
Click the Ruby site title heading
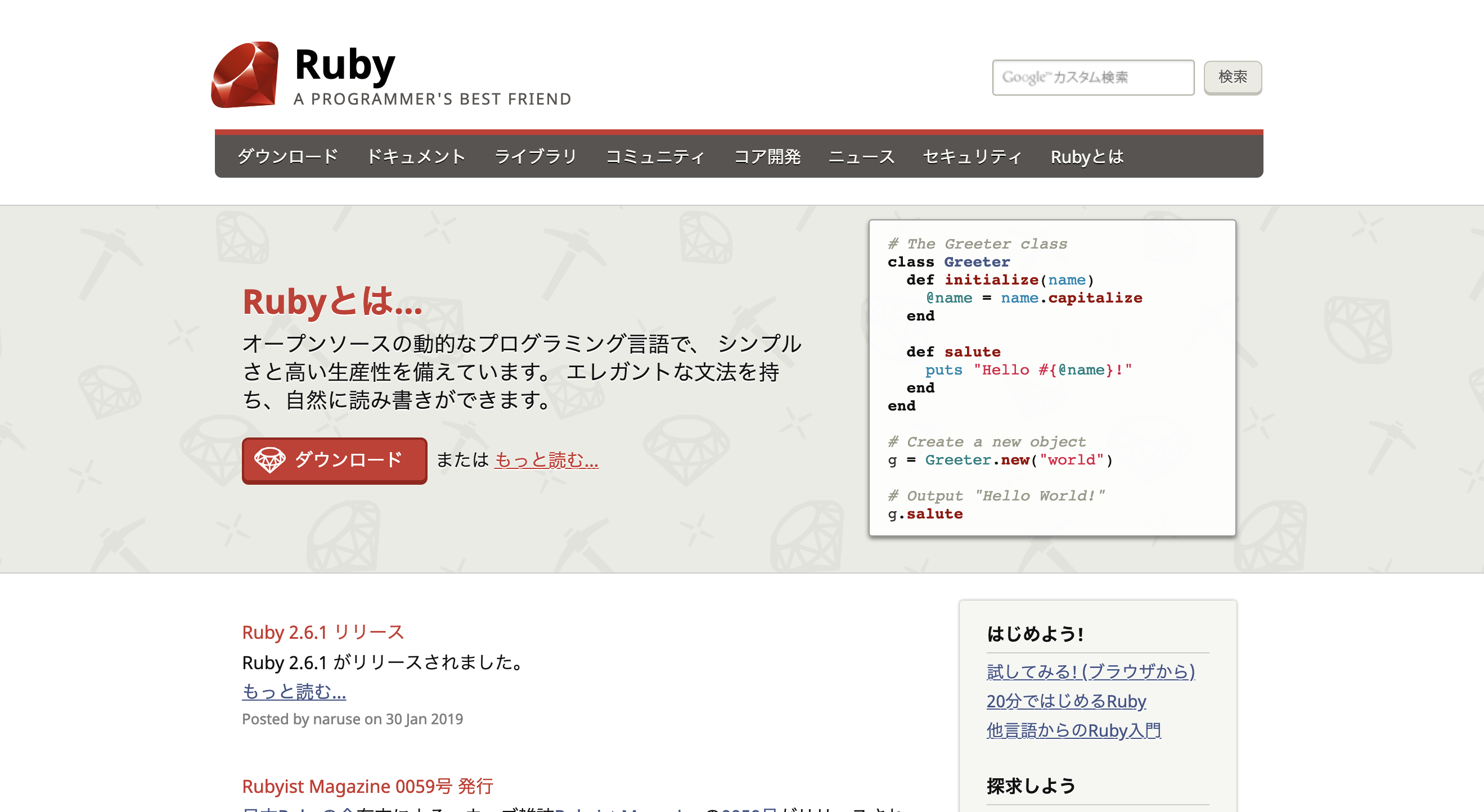344,65
